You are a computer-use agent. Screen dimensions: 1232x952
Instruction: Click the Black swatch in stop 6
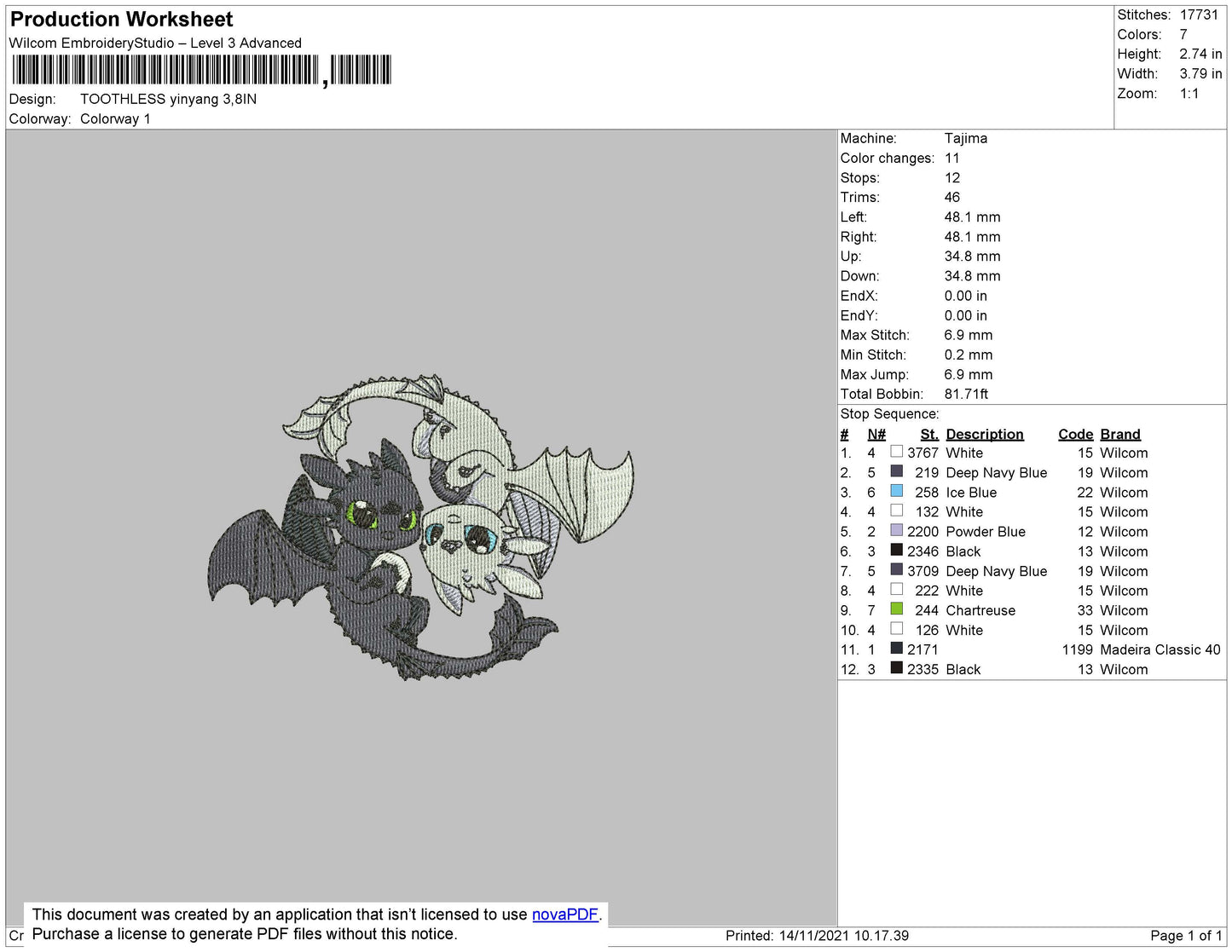tap(896, 551)
